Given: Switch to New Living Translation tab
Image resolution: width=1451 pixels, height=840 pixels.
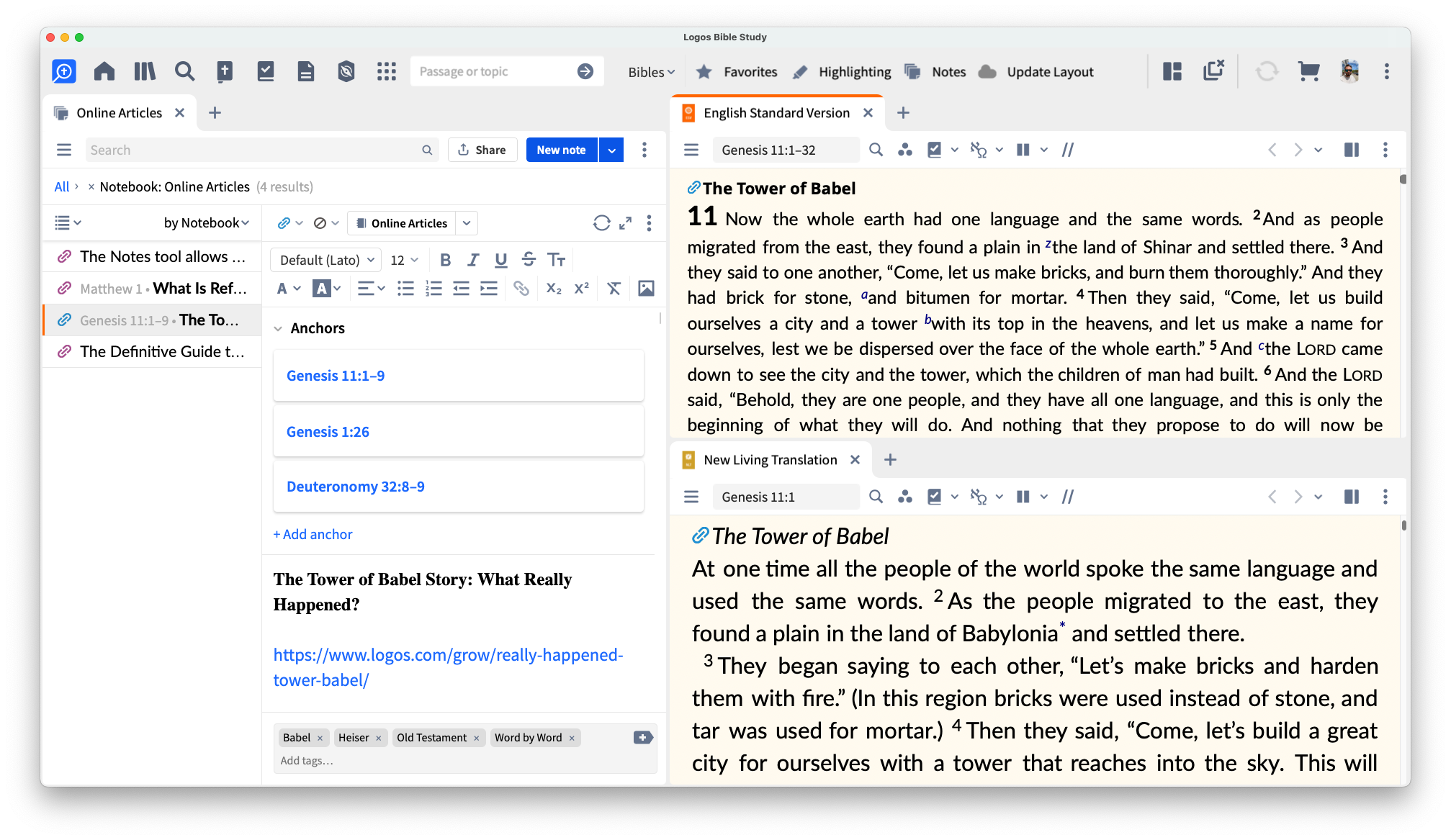Looking at the screenshot, I should pyautogui.click(x=770, y=460).
